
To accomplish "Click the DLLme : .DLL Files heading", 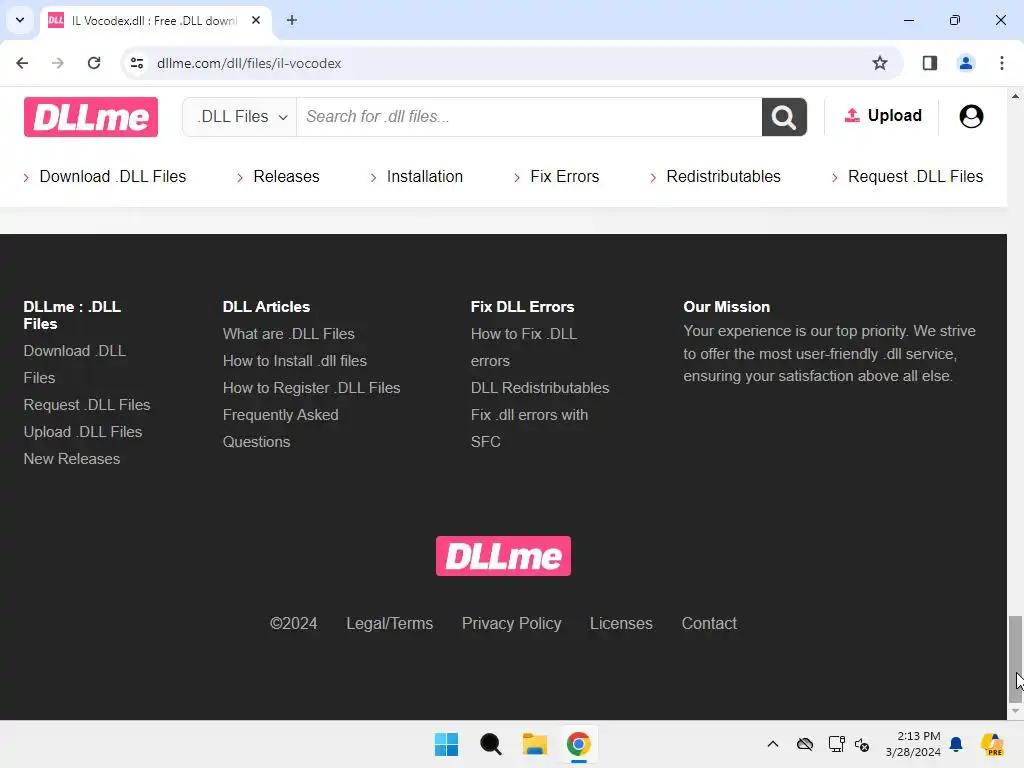I will (72, 315).
